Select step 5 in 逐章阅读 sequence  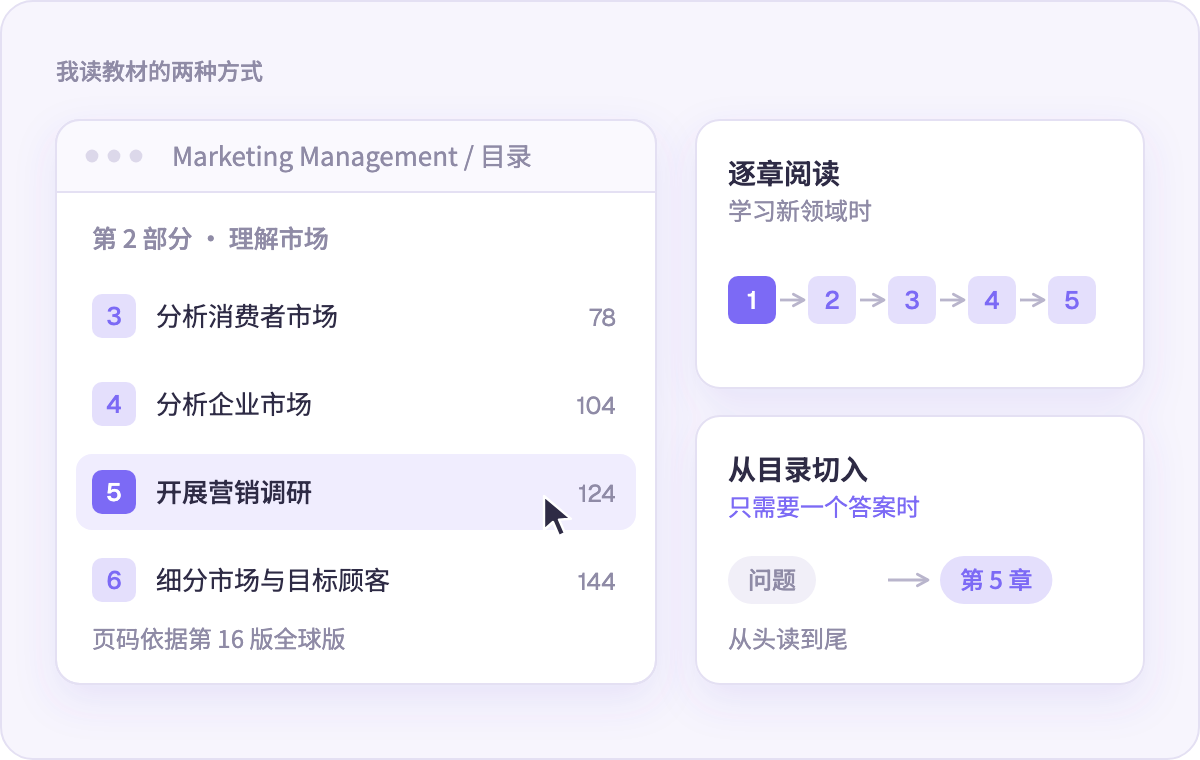pyautogui.click(x=1072, y=300)
